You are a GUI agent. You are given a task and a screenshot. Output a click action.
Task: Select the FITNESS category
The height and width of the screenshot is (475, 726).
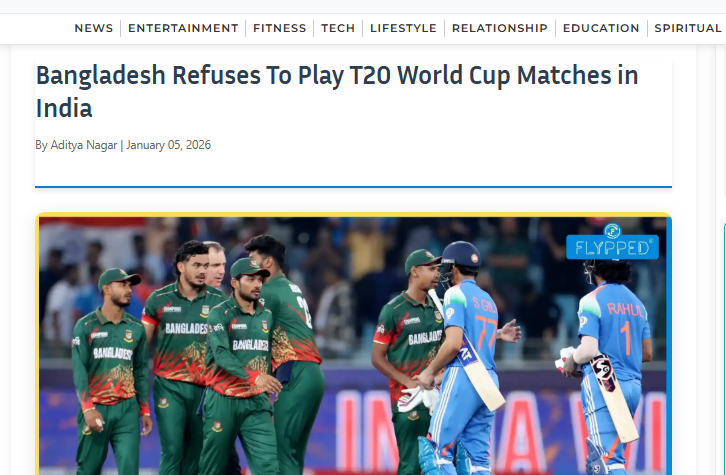[x=280, y=28]
